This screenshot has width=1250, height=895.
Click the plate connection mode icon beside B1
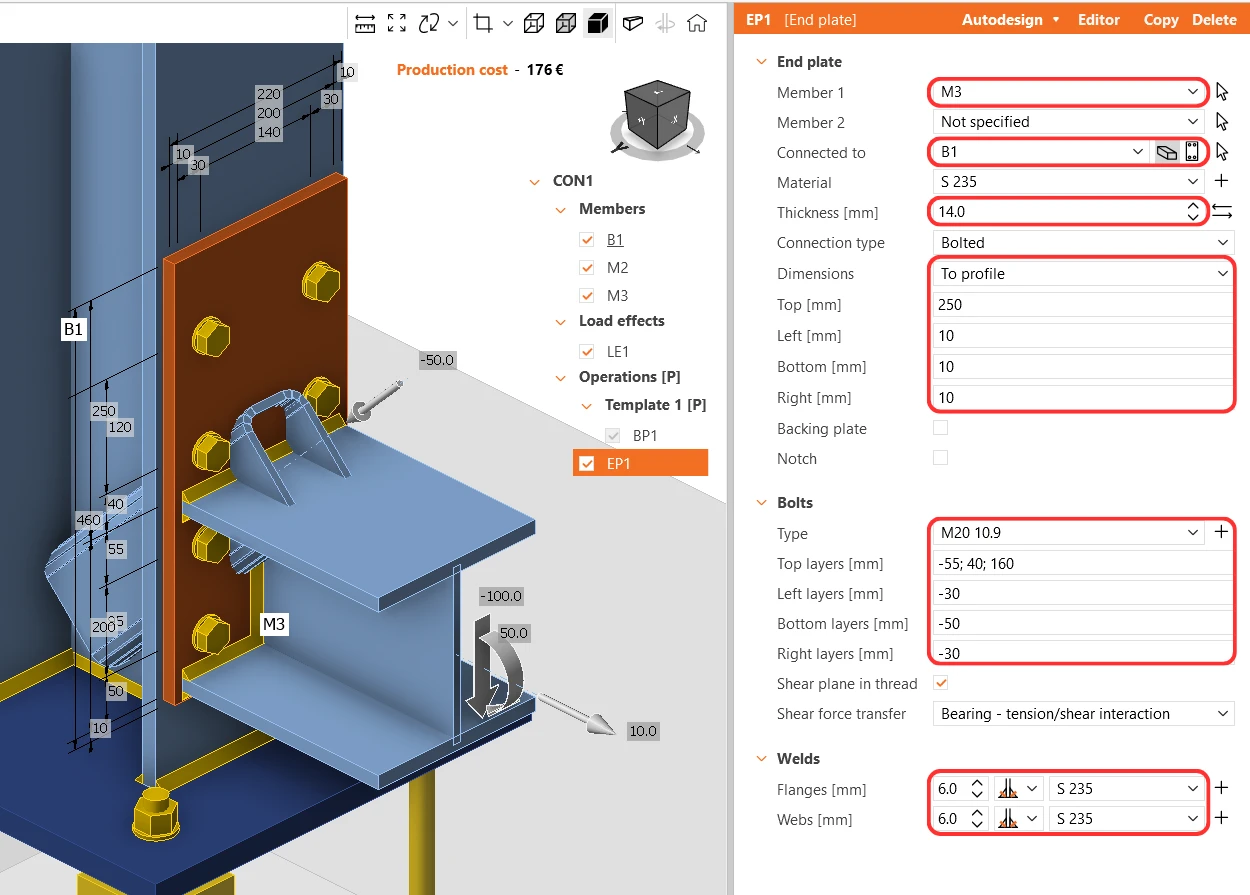pyautogui.click(x=1166, y=152)
